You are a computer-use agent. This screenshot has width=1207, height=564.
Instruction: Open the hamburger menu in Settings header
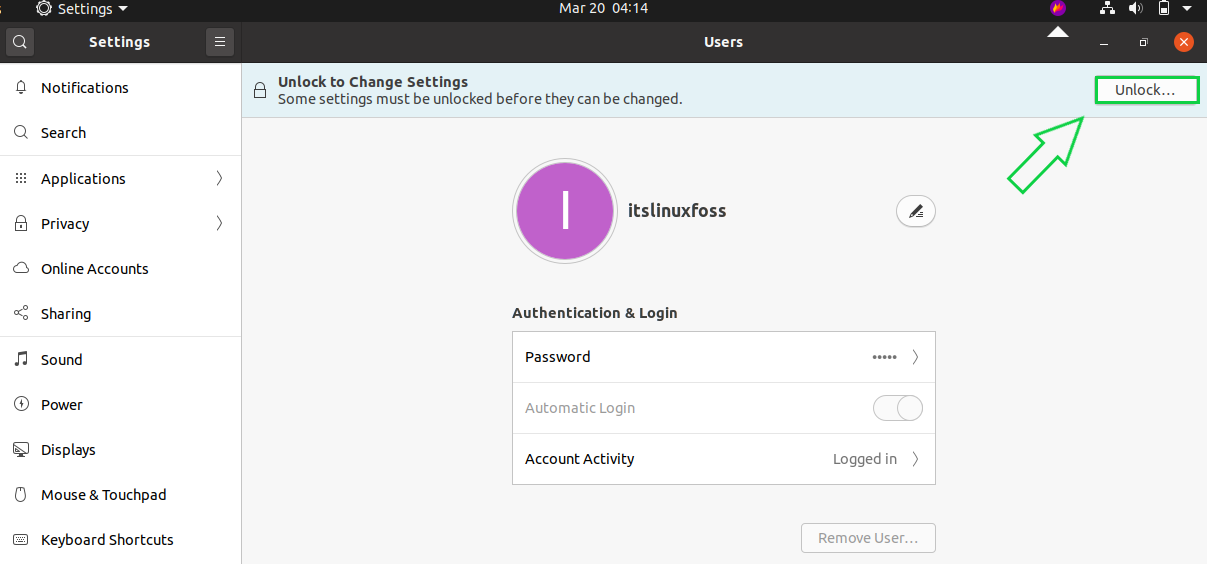220,42
